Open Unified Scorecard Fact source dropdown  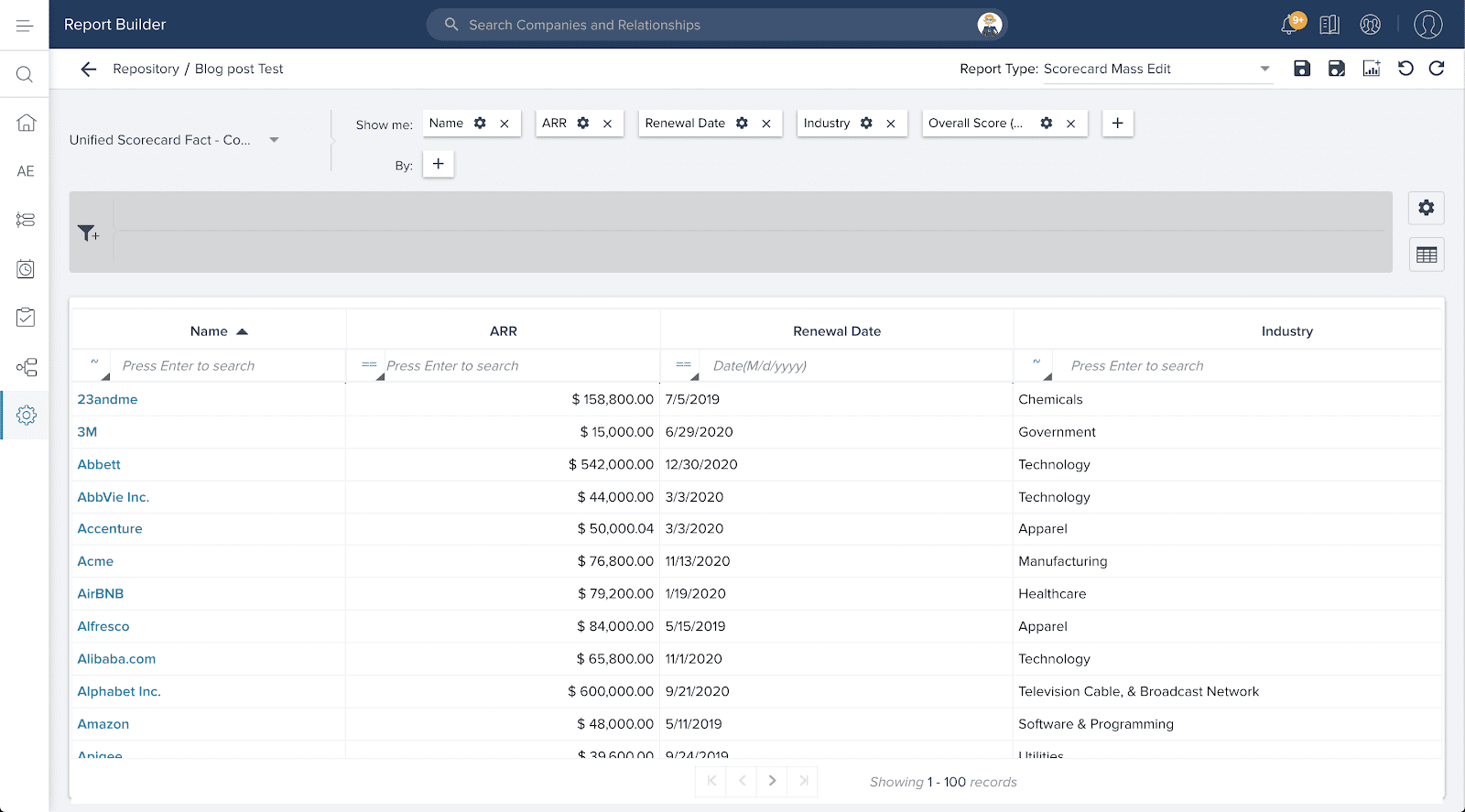[x=273, y=140]
